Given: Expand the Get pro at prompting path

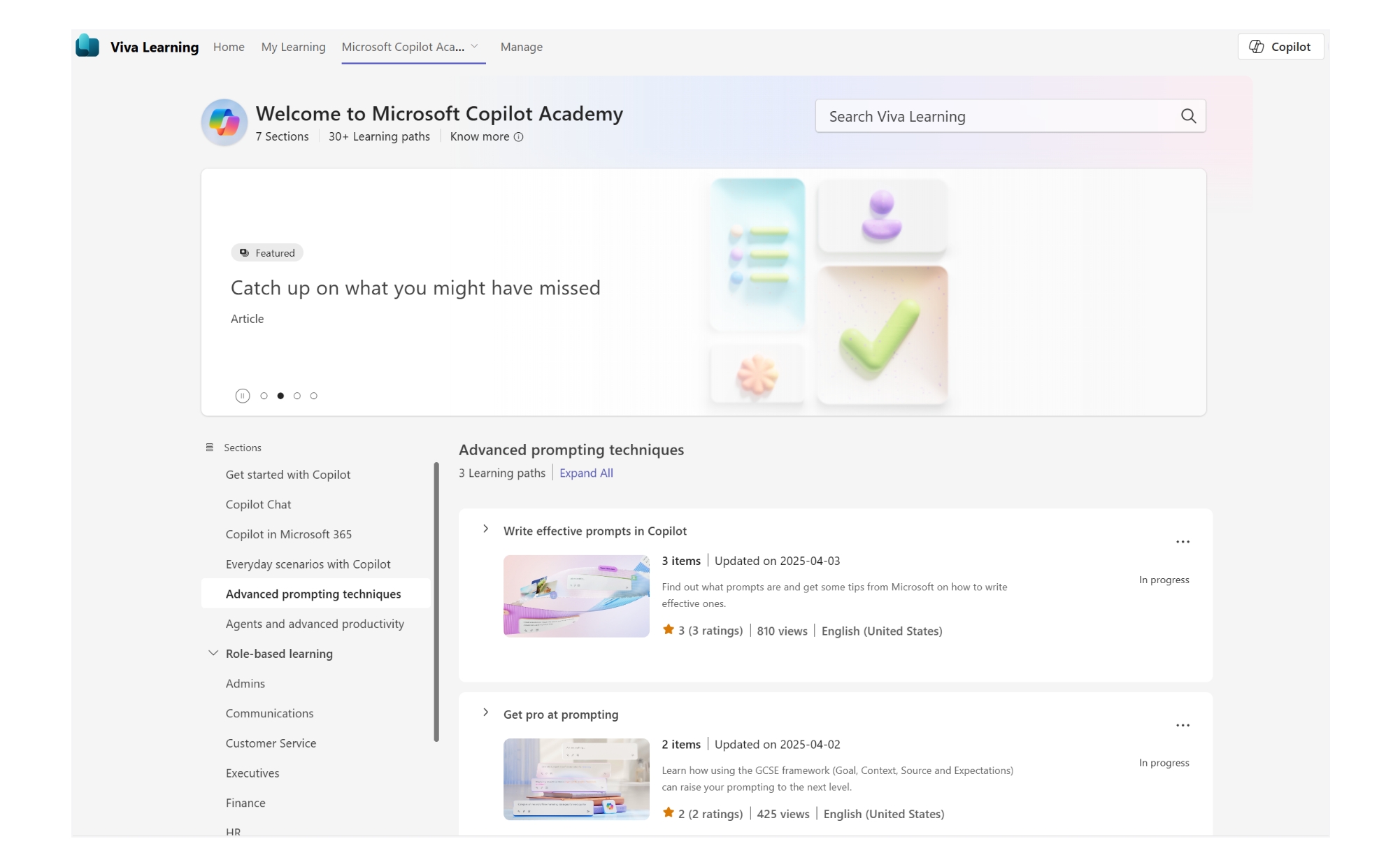Looking at the screenshot, I should pyautogui.click(x=485, y=712).
